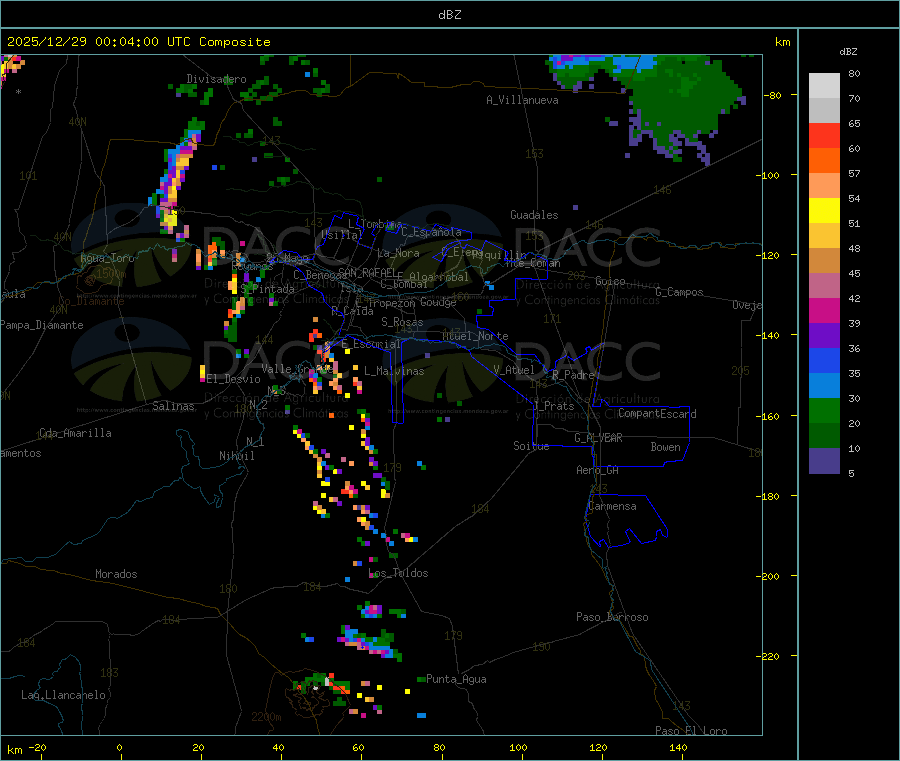Click the -200 tick on vertical km axis
This screenshot has width=900, height=761.
pyautogui.click(x=768, y=576)
